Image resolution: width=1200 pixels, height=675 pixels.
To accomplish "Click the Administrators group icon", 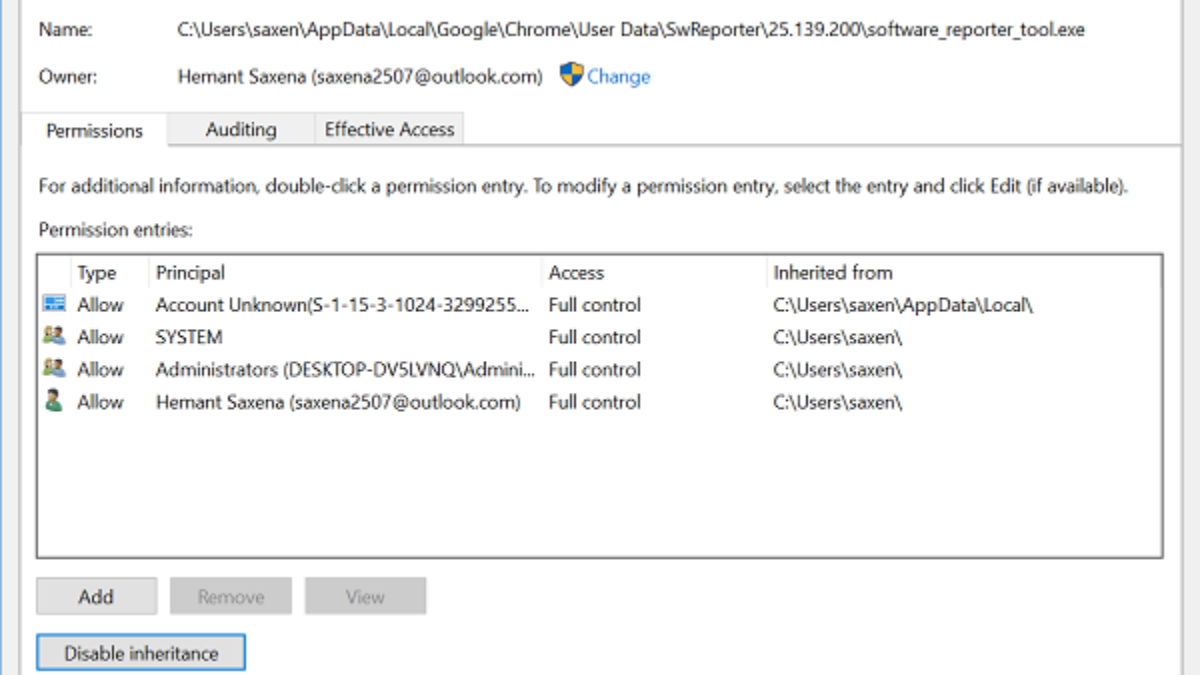I will click(54, 369).
